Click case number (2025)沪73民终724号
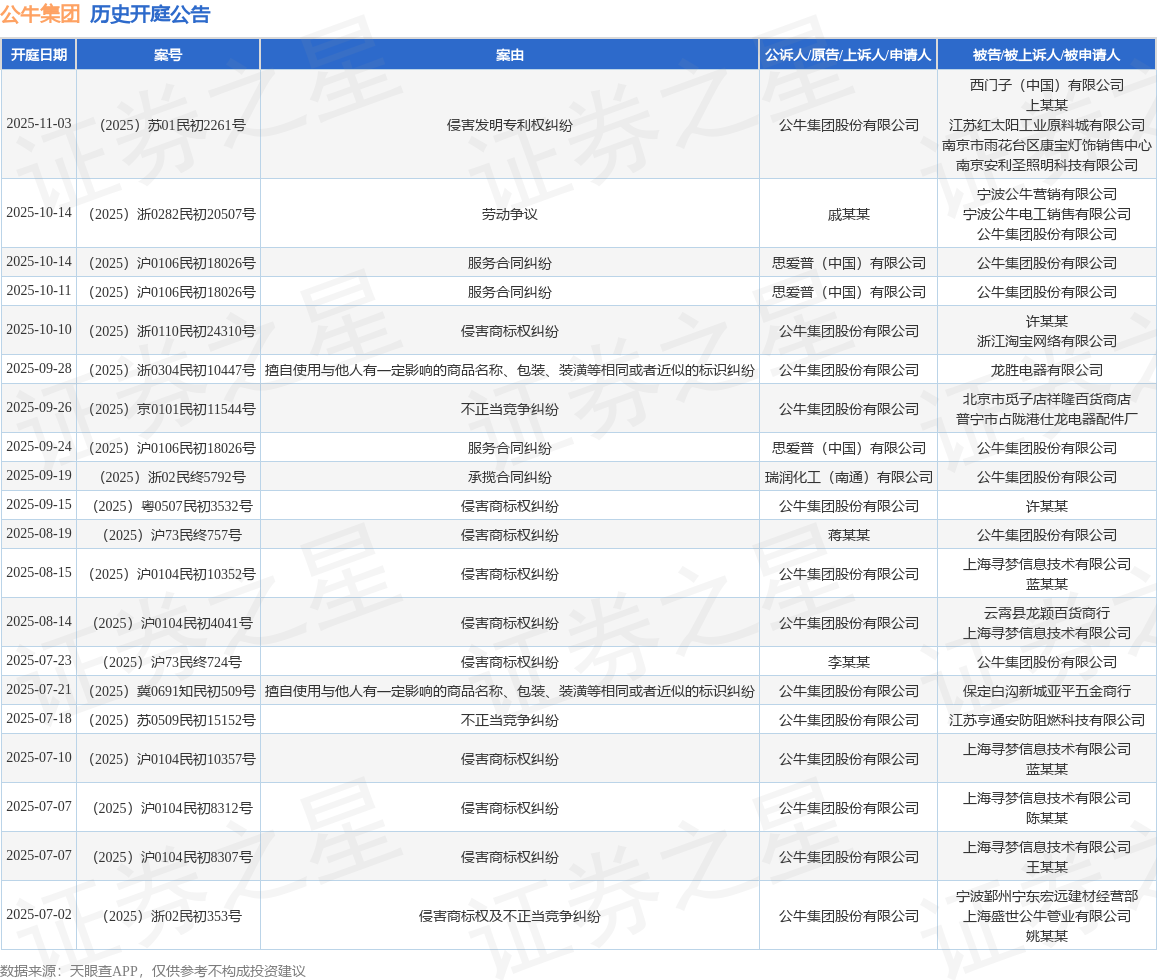 click(x=173, y=662)
